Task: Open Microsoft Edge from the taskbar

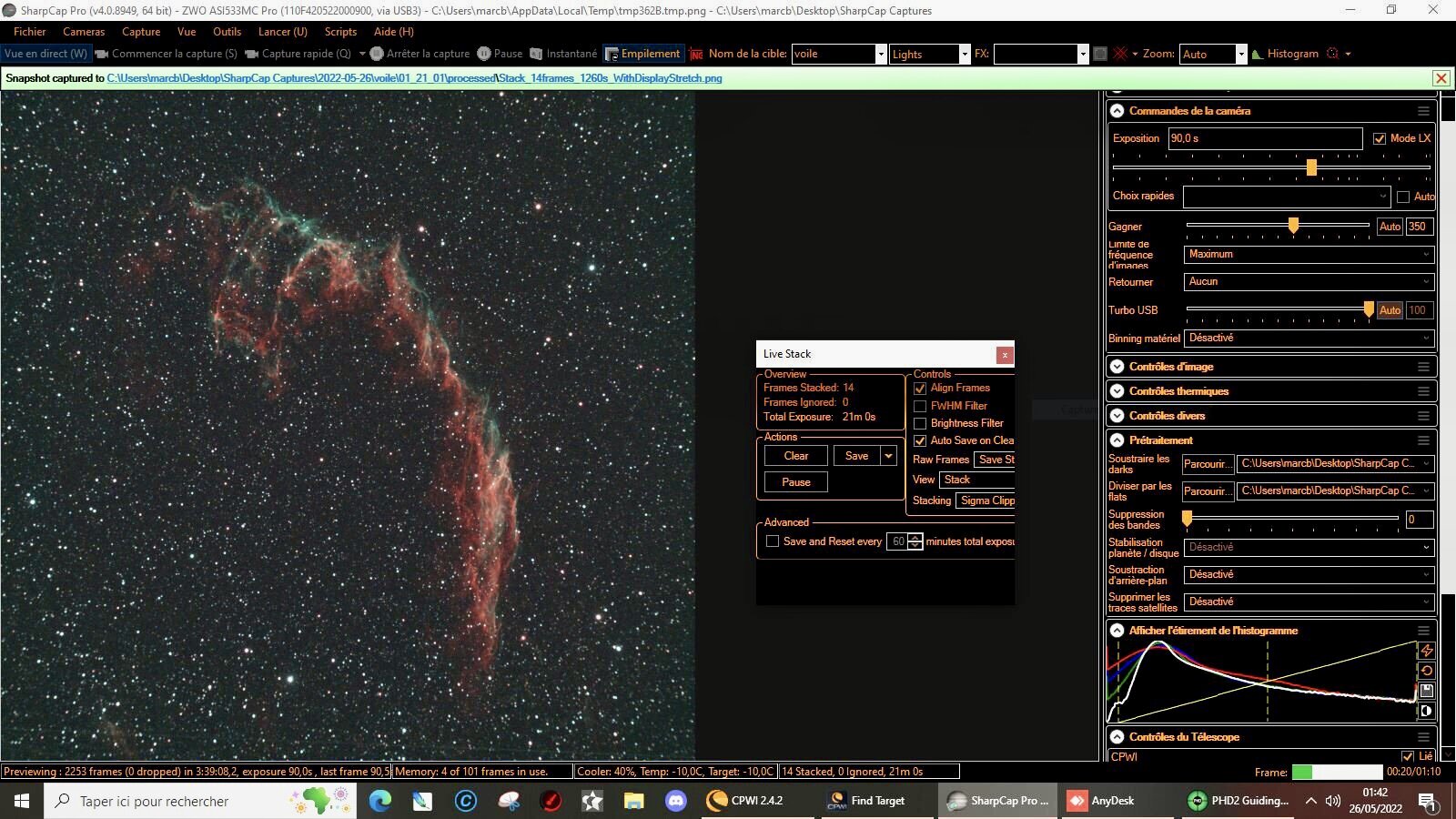Action: (380, 801)
